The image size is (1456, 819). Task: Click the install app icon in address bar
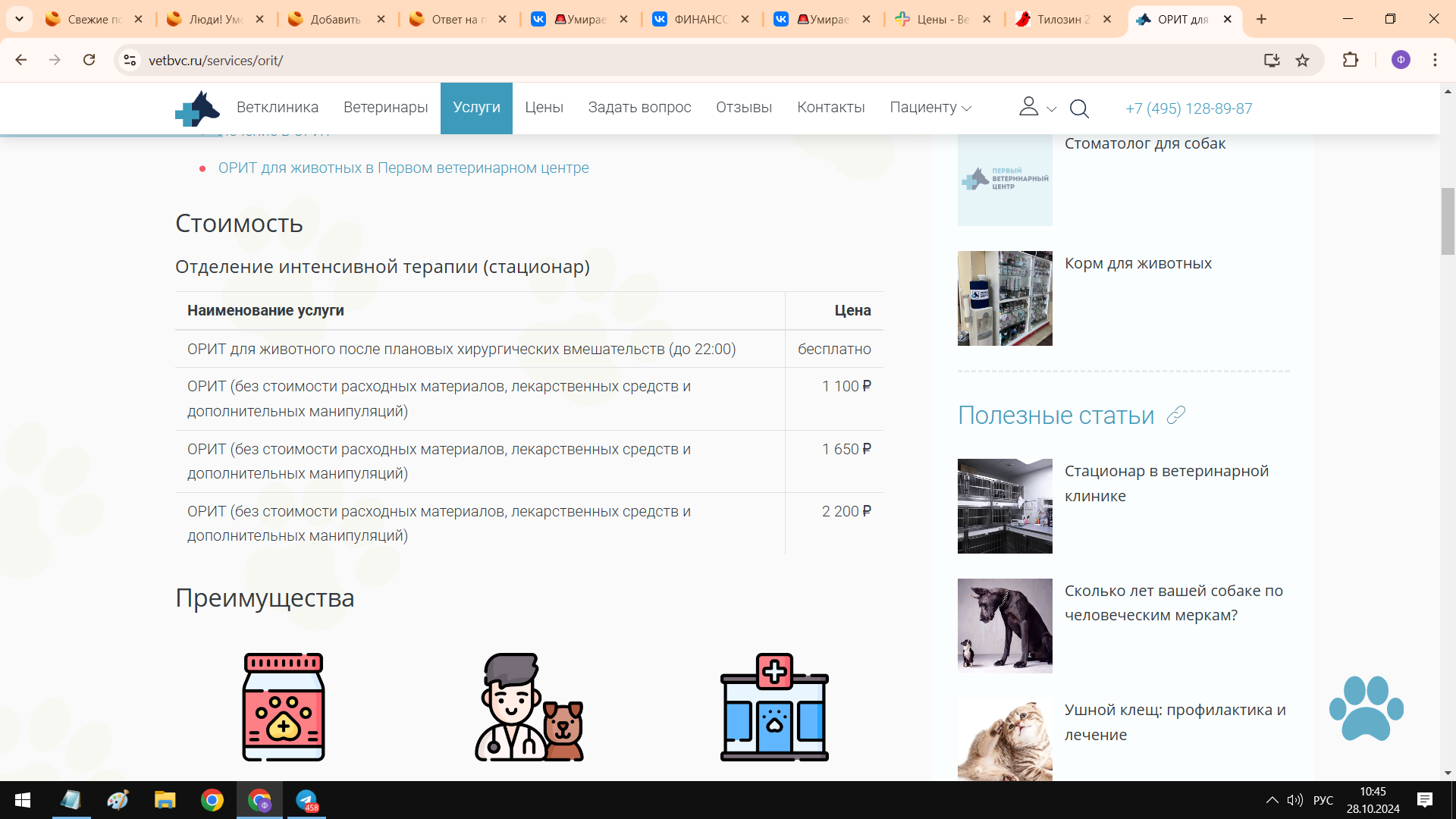pos(1272,60)
